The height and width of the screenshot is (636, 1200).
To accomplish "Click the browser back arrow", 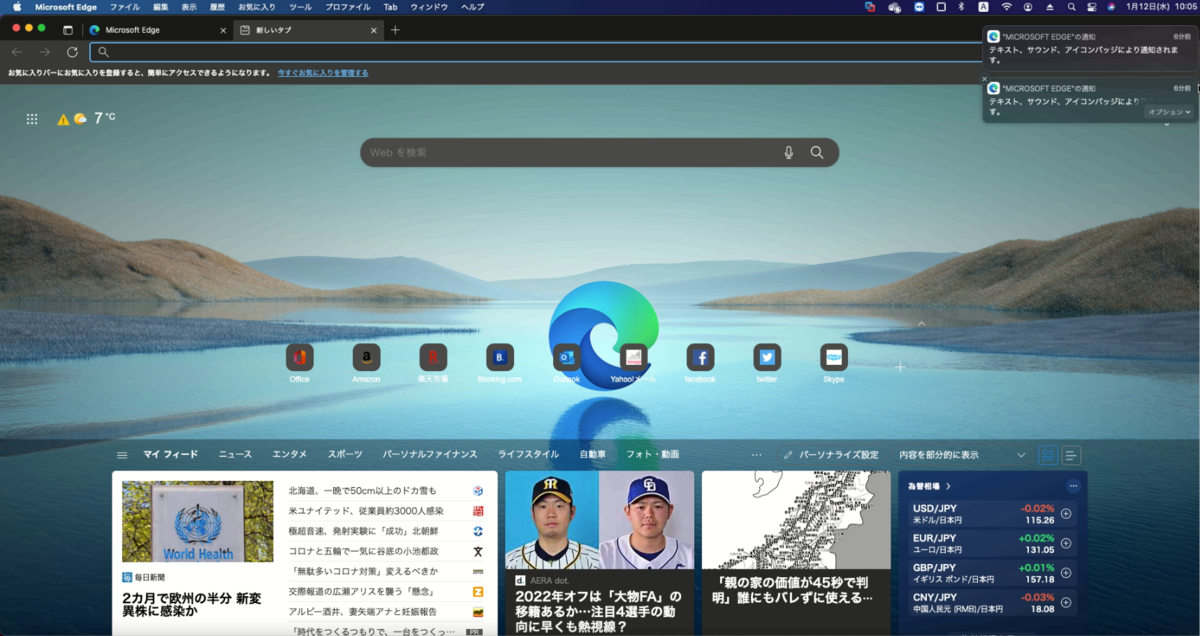I will [x=17, y=52].
